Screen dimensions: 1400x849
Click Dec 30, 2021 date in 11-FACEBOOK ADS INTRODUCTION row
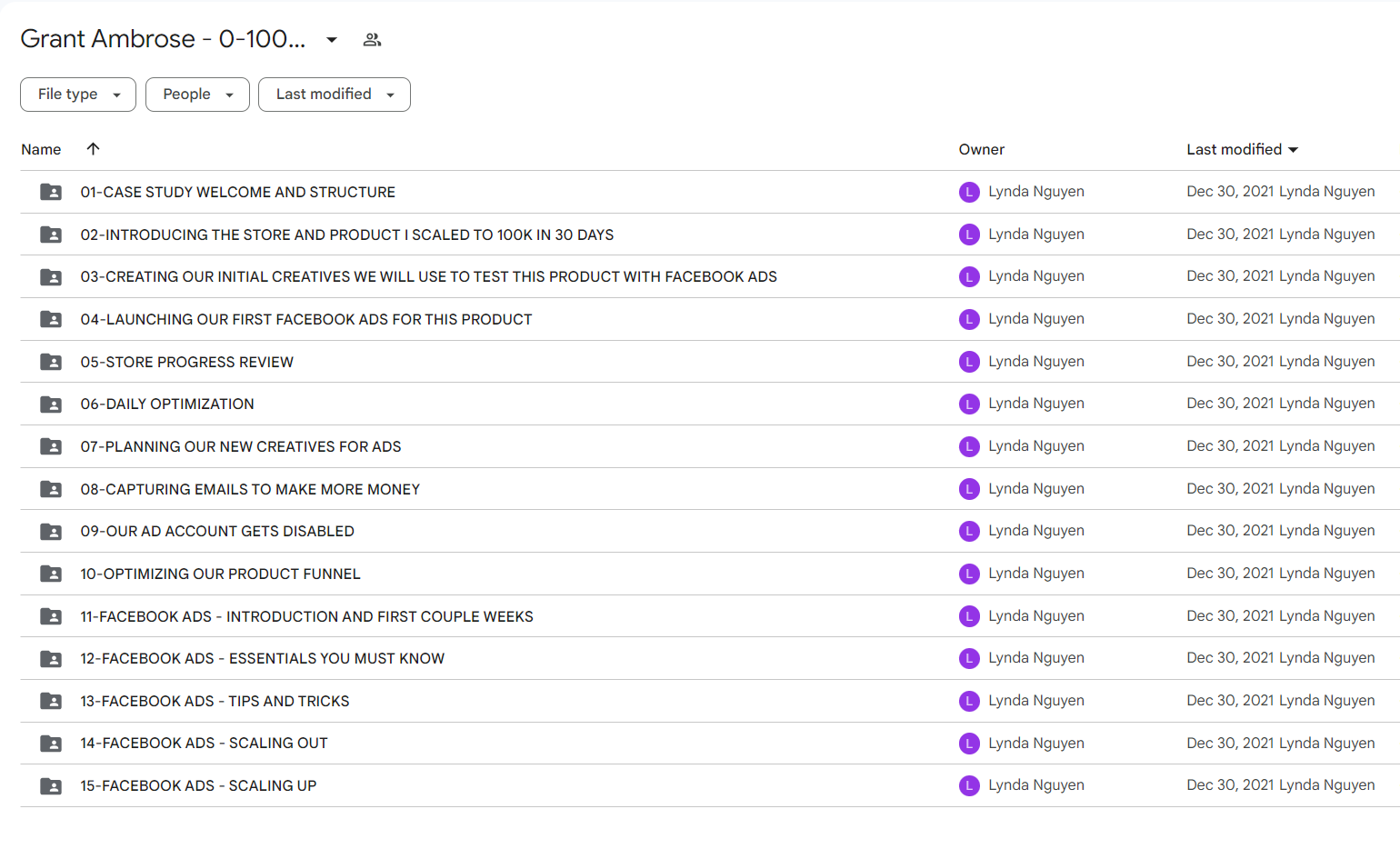coord(1230,616)
